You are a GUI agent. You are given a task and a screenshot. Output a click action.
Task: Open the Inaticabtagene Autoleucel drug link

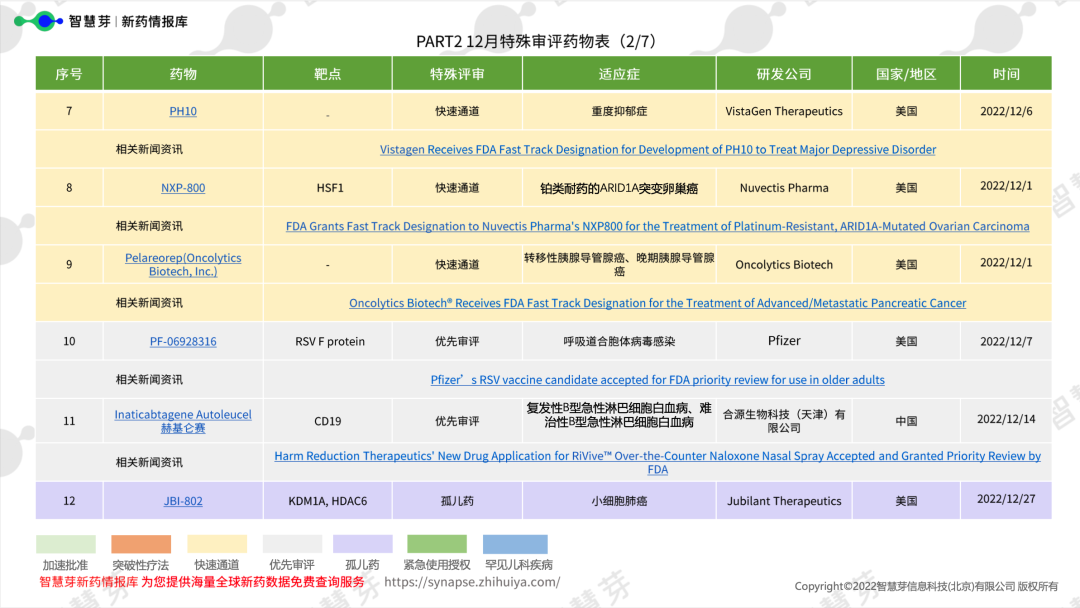[x=183, y=421]
